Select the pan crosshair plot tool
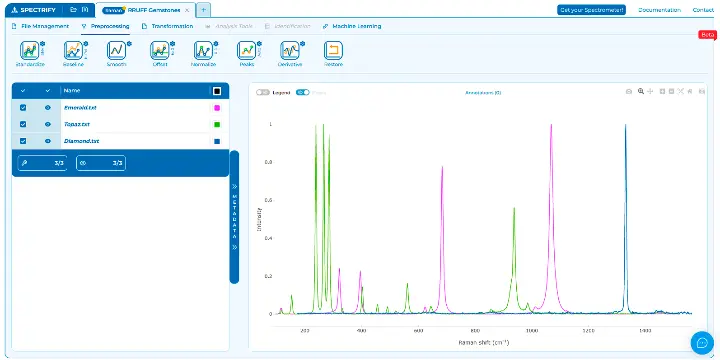This screenshot has height=360, width=720. 650,92
